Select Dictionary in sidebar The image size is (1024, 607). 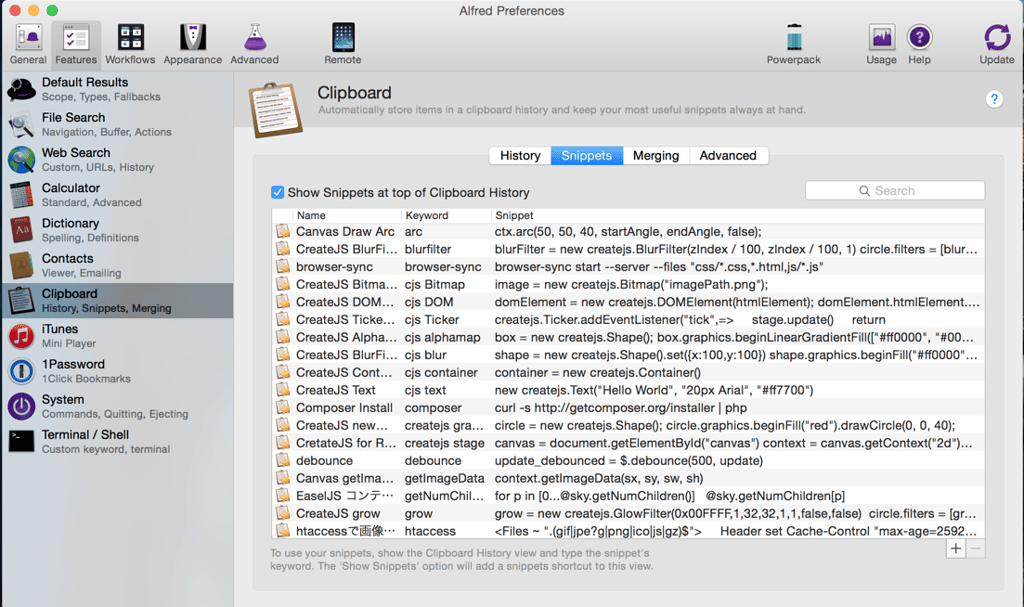[117, 231]
